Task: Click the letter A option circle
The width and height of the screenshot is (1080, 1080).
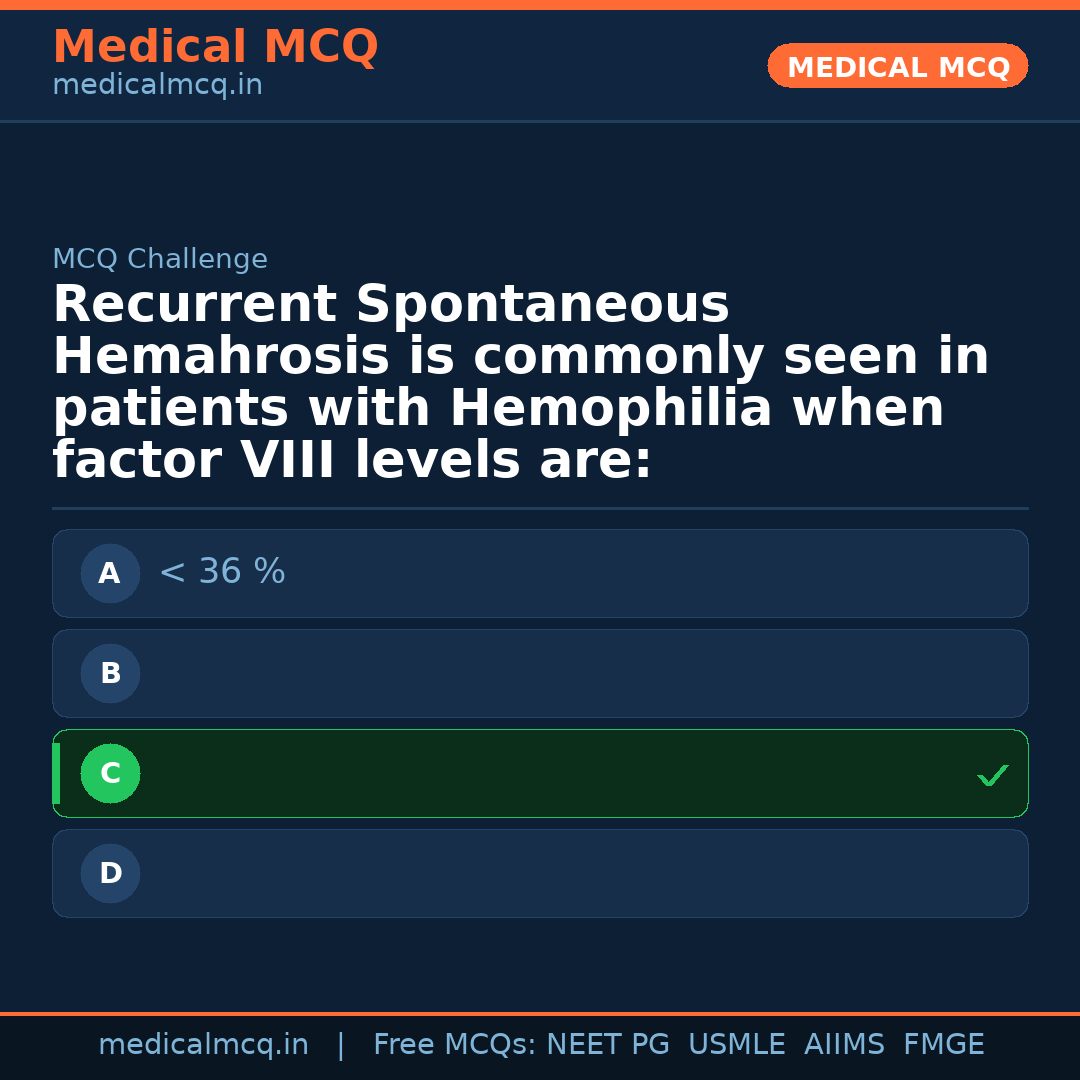Action: click(x=110, y=574)
